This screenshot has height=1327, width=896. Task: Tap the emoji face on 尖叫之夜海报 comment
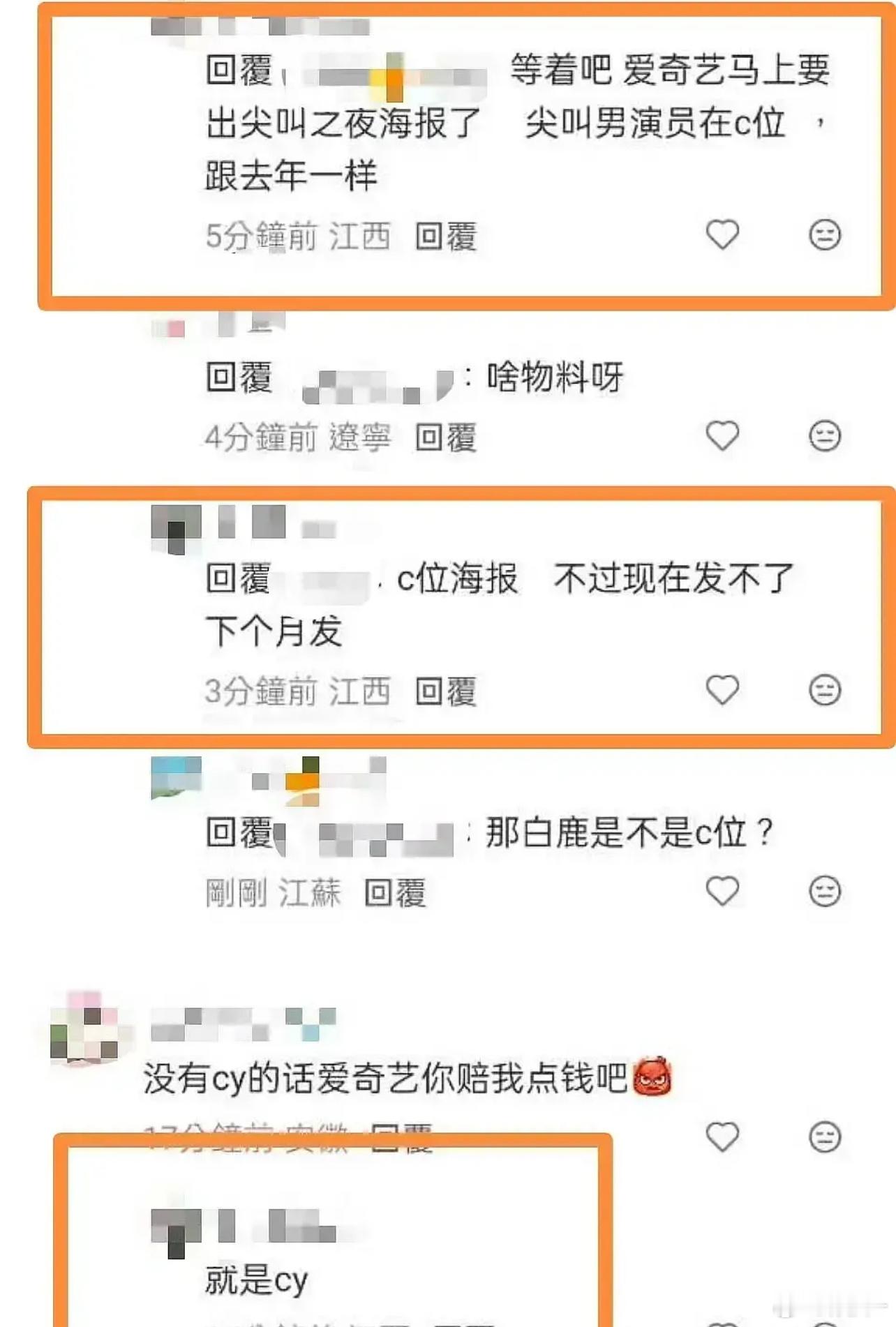[825, 234]
